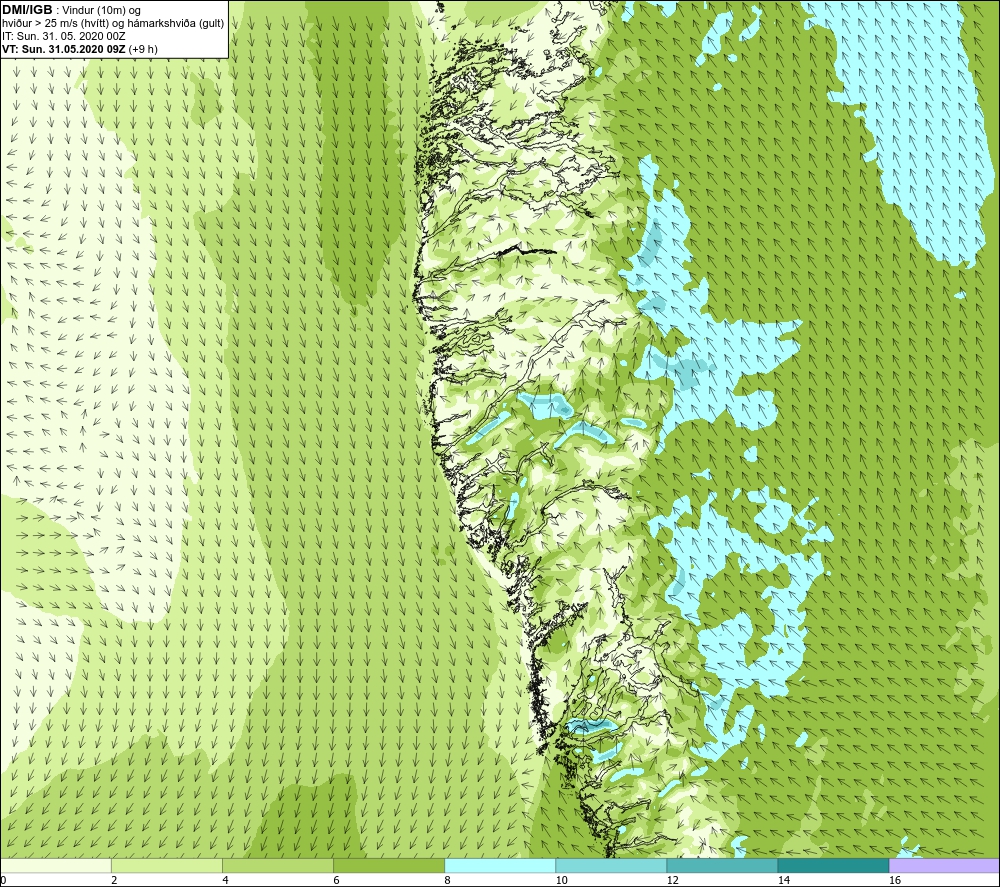Click the 4–6 m/s green legend swatch
The width and height of the screenshot is (1000, 887).
click(277, 865)
